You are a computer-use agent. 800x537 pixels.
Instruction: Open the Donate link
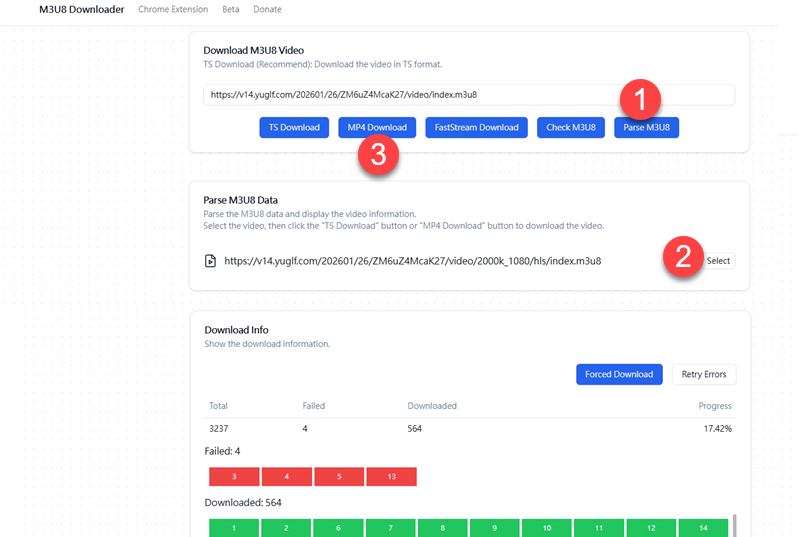(267, 10)
